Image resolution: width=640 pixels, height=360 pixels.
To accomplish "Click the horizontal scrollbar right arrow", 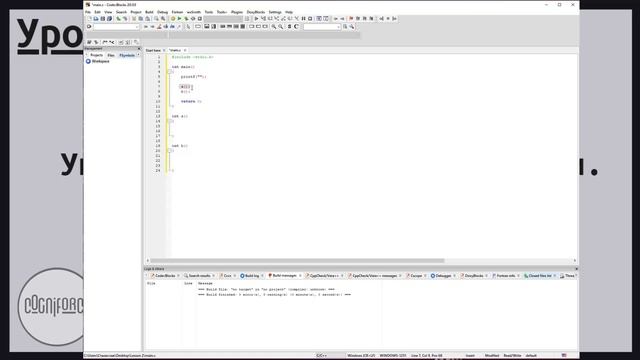I will click(575, 260).
